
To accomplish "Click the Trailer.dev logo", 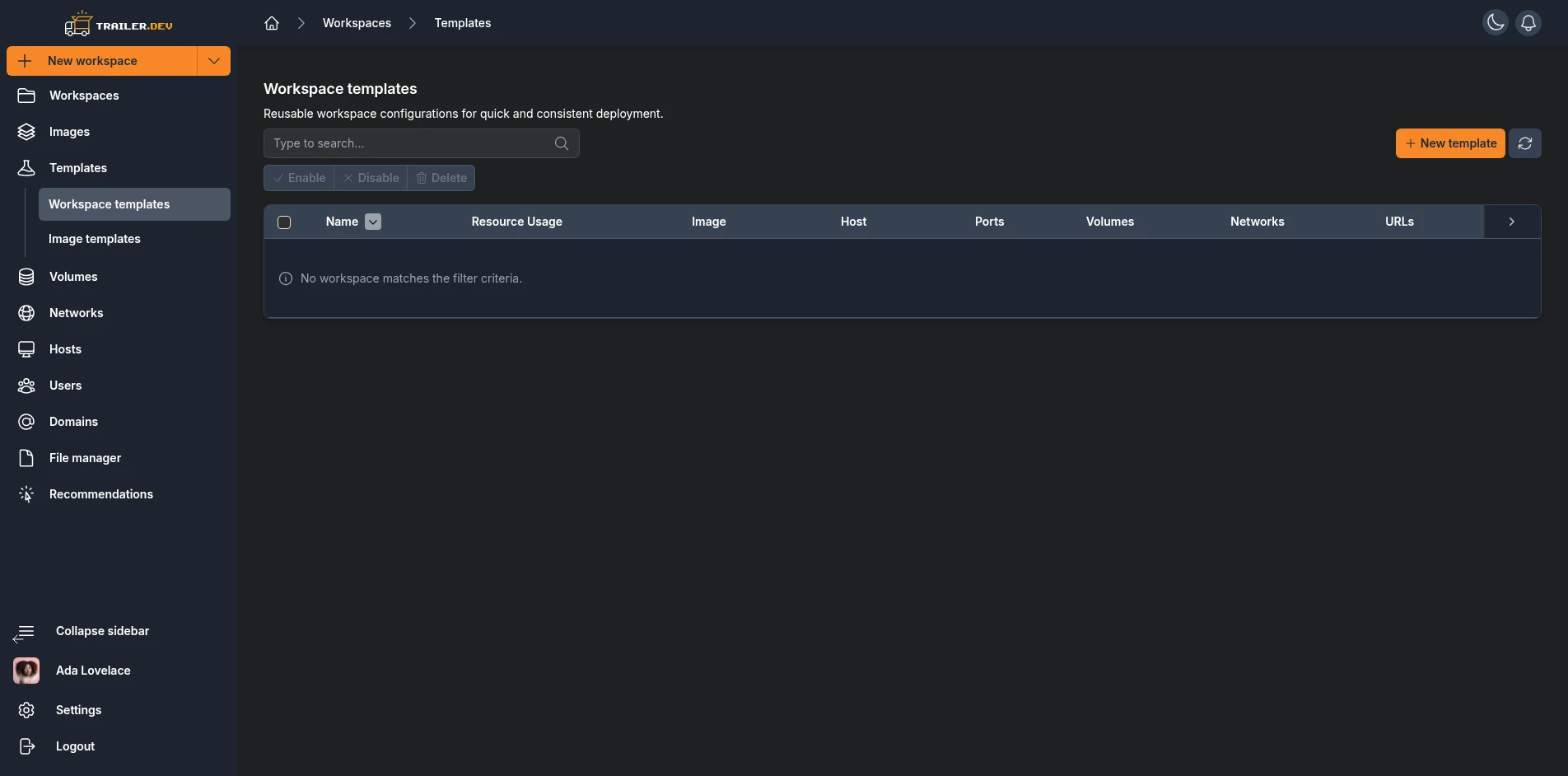I will pos(119,24).
